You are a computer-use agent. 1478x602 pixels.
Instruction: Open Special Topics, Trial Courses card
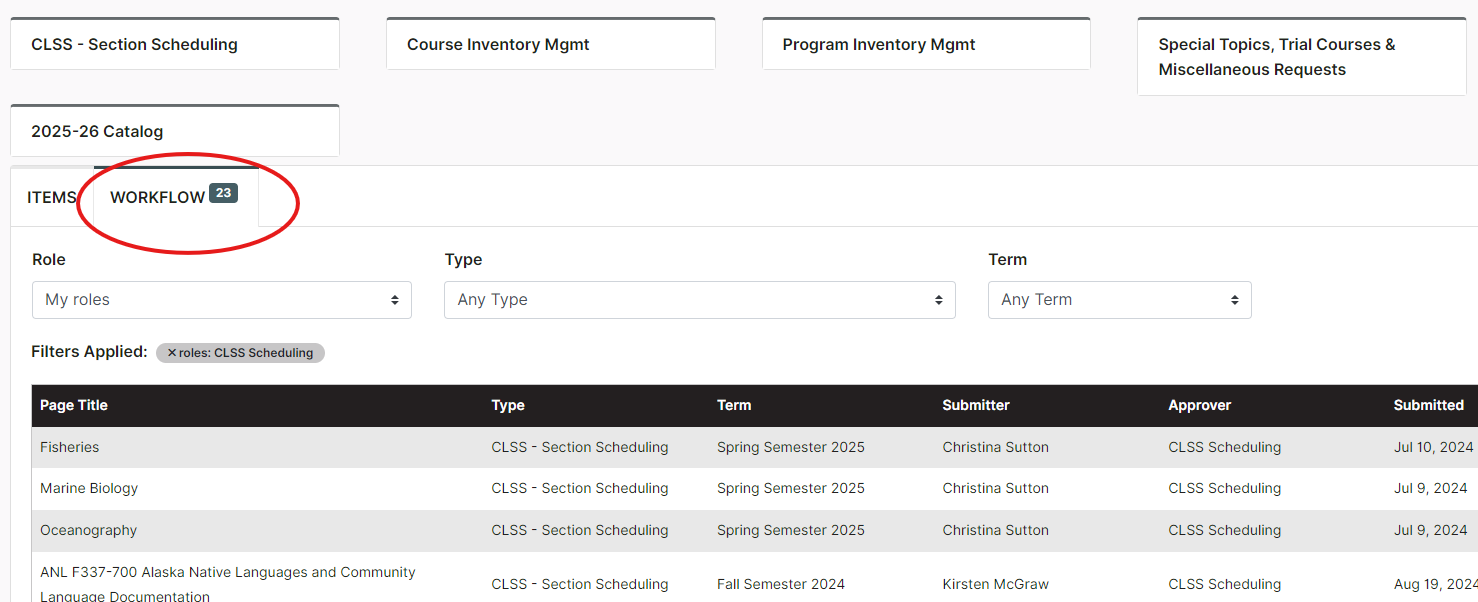[x=1301, y=57]
